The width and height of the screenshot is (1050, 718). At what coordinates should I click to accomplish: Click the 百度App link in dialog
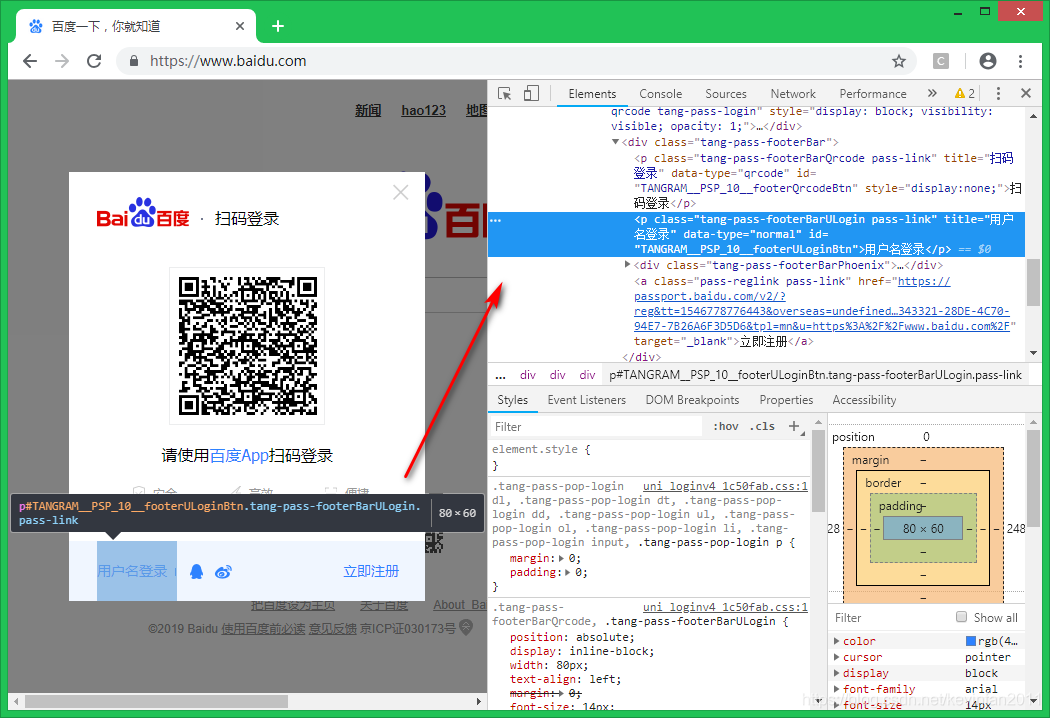(x=239, y=455)
